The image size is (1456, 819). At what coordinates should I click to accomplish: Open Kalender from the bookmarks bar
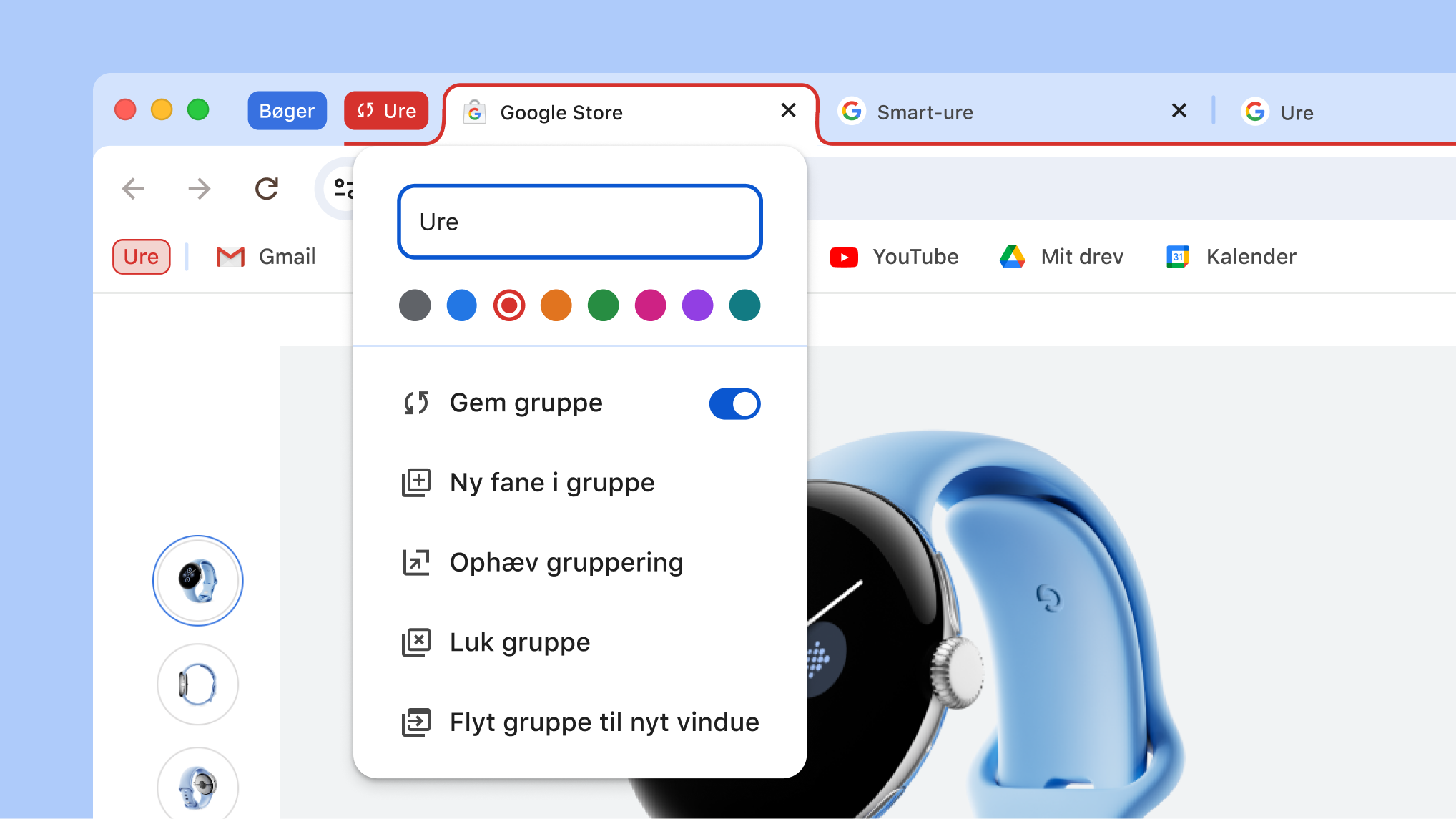click(1230, 256)
